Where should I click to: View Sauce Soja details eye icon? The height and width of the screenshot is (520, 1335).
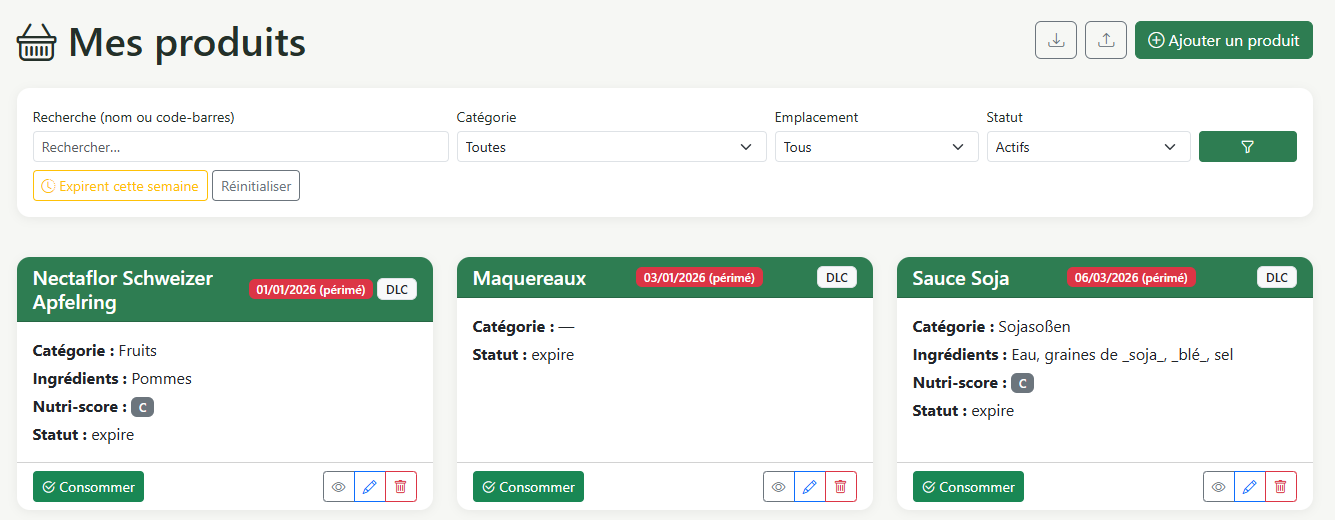click(1219, 487)
